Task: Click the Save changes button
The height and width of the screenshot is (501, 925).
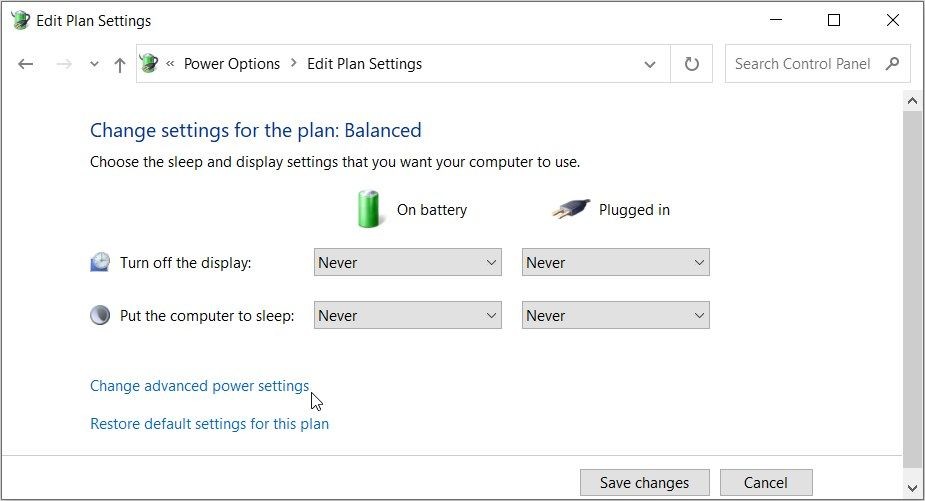Action: coord(645,483)
